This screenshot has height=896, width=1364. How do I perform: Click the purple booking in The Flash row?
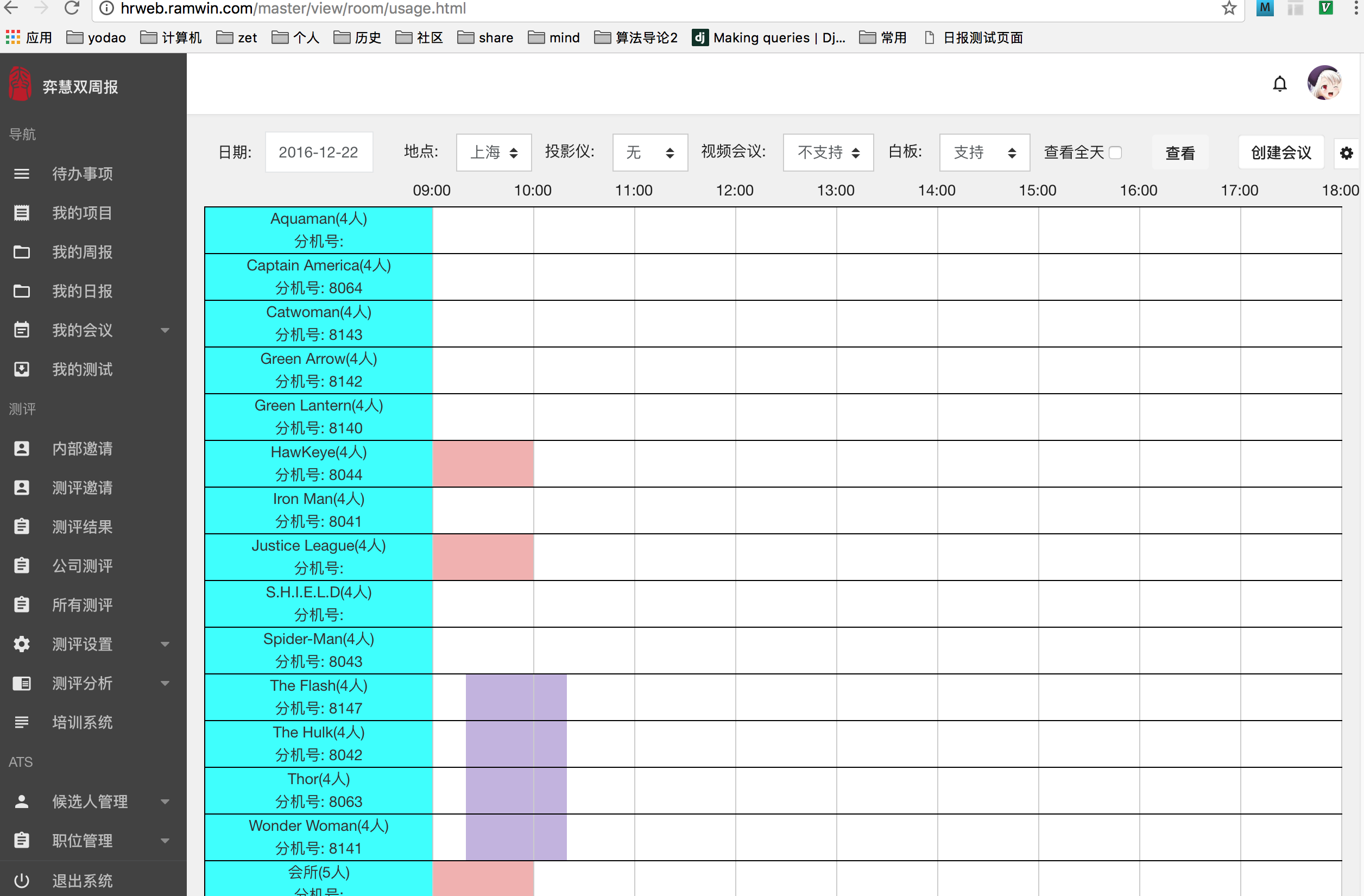point(516,698)
